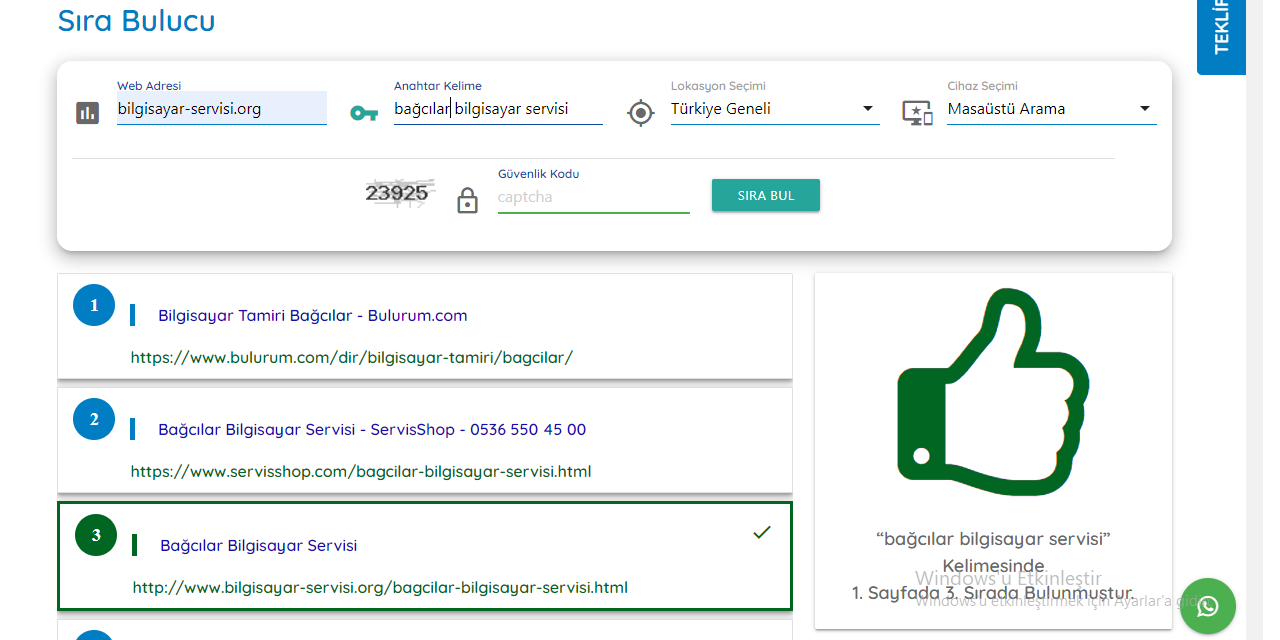This screenshot has height=640, width=1280.
Task: Click the location target icon
Action: pos(641,113)
